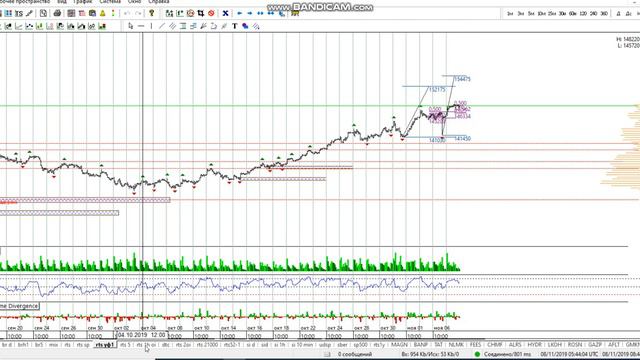
Task: Click the green connection status indicator
Action: coord(477,354)
